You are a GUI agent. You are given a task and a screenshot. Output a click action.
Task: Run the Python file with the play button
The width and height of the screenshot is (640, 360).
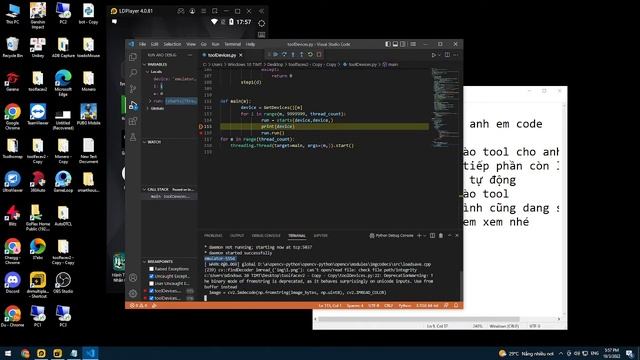[x=433, y=55]
